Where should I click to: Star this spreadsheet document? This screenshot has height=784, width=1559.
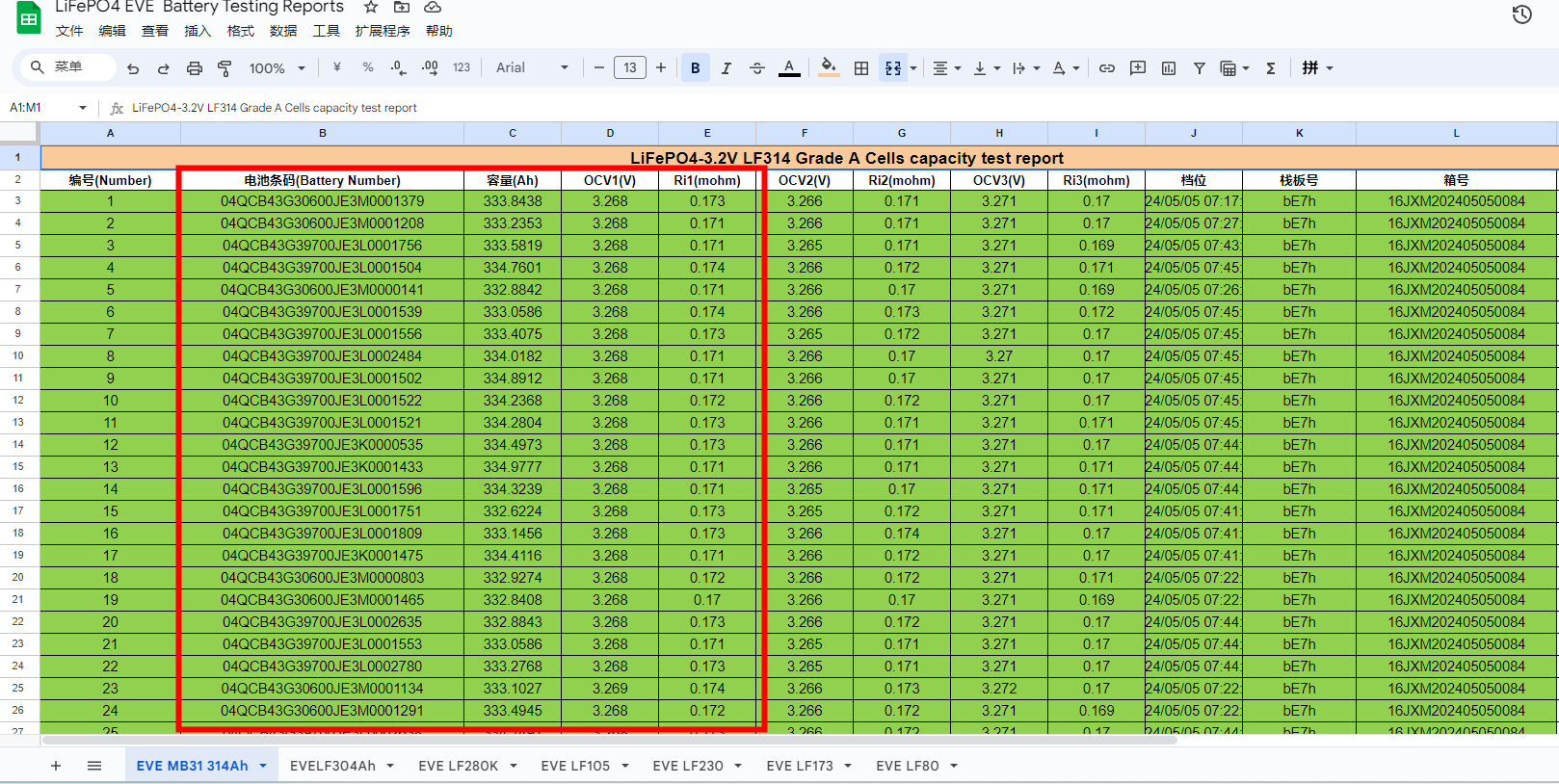371,8
